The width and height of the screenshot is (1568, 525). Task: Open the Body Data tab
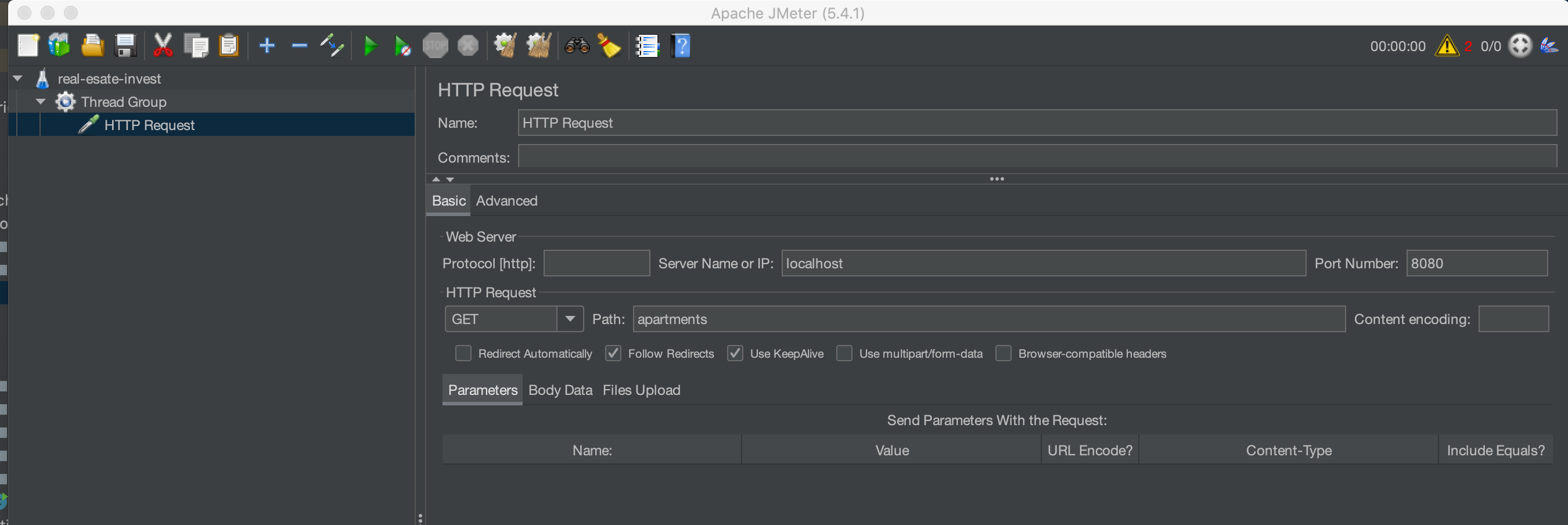click(x=560, y=390)
